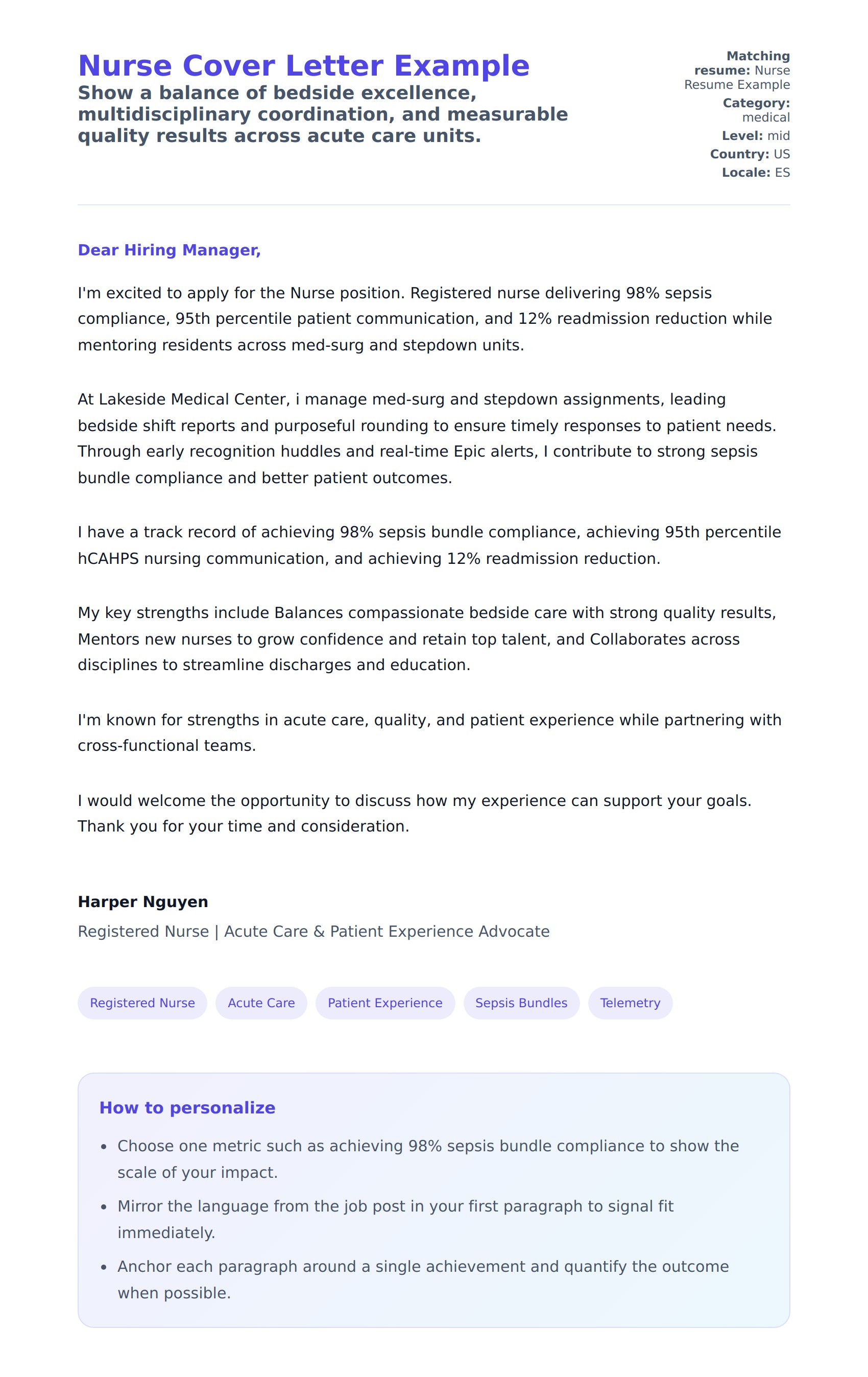Click the Registered Nurse job title line
The height and width of the screenshot is (1377, 868).
(x=313, y=931)
